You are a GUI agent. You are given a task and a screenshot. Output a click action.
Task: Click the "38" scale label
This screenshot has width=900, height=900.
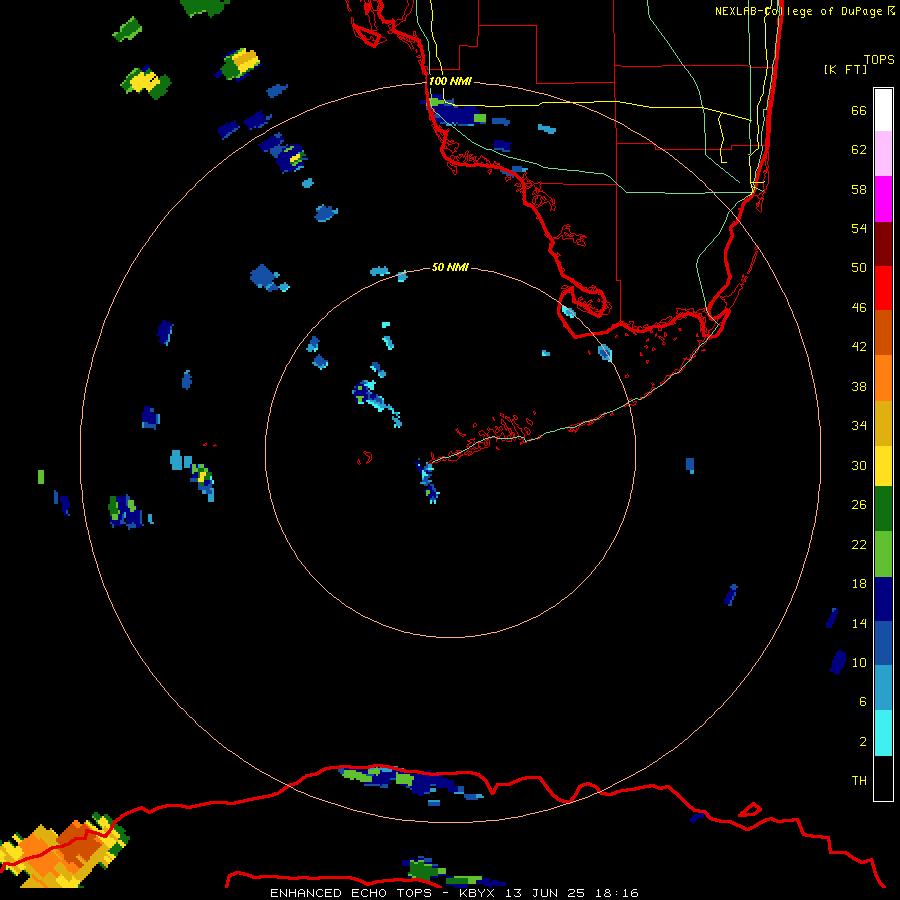pyautogui.click(x=859, y=387)
